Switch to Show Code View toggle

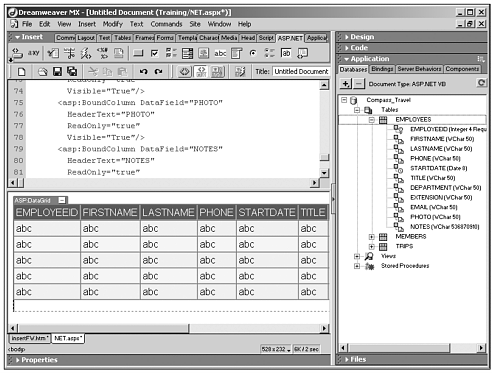point(184,71)
